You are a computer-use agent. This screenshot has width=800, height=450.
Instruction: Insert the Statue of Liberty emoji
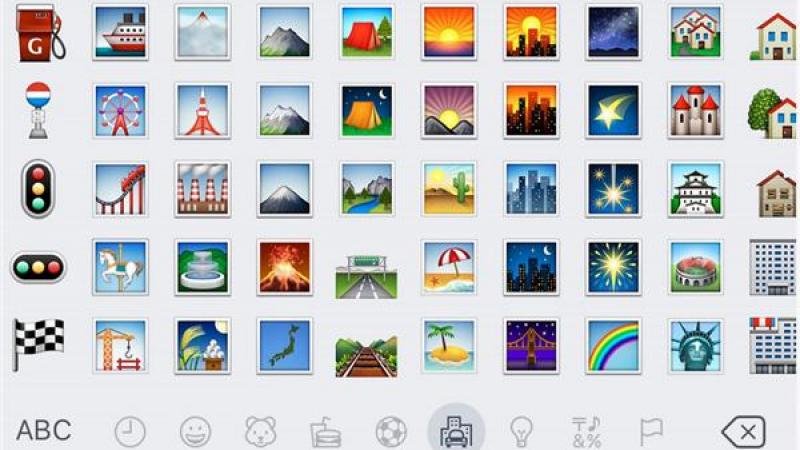pyautogui.click(x=695, y=346)
